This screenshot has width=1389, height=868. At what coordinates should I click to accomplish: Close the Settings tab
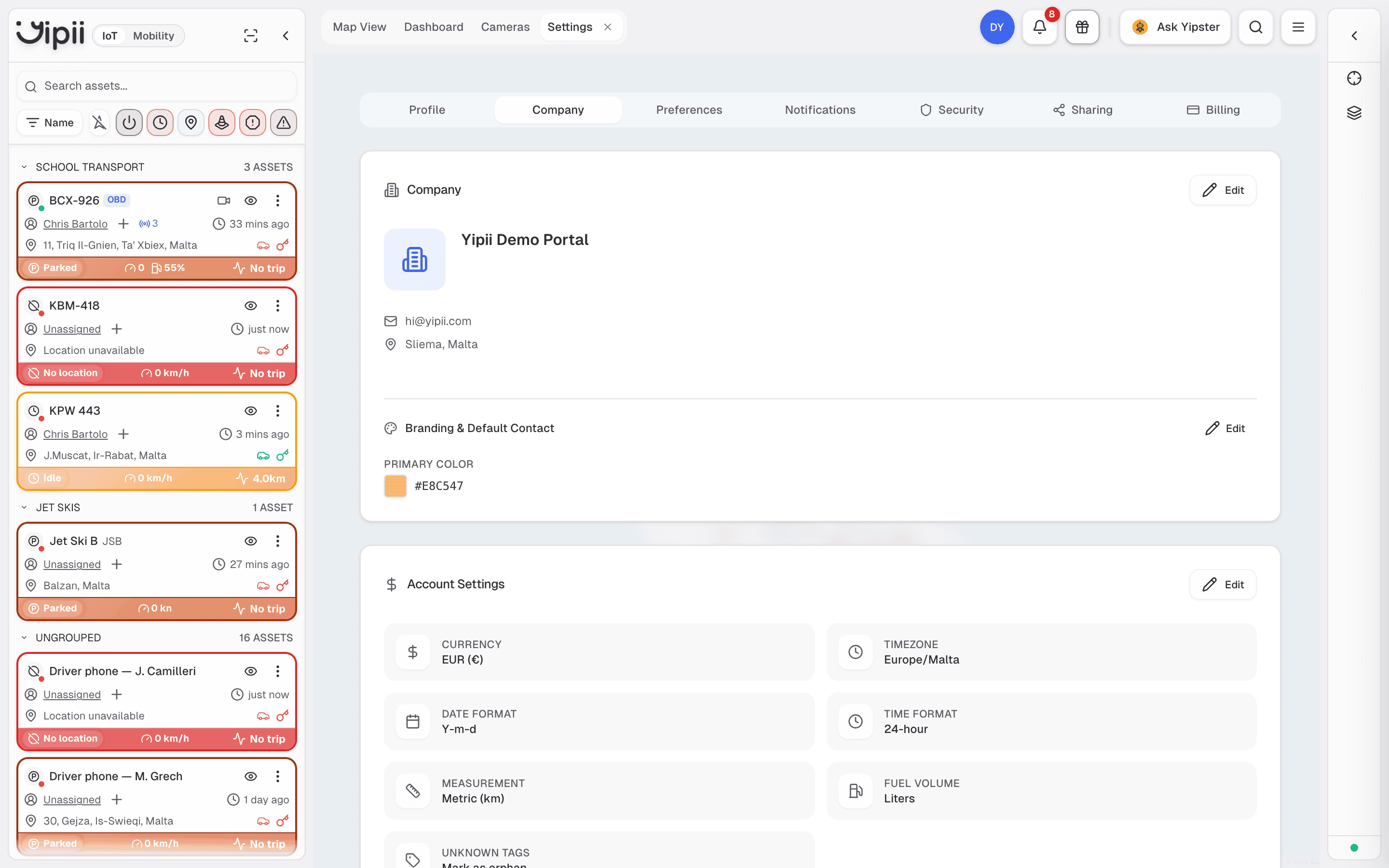[x=608, y=27]
